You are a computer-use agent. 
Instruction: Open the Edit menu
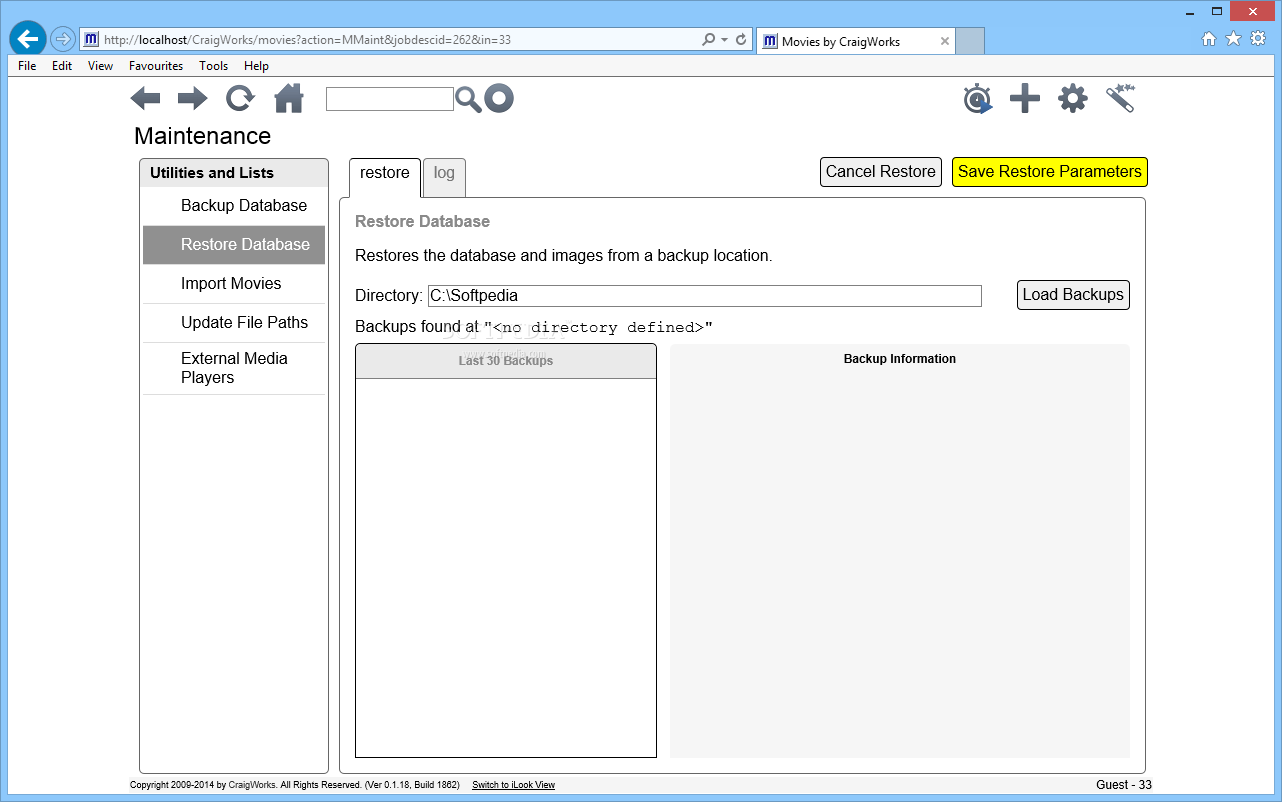(x=62, y=66)
